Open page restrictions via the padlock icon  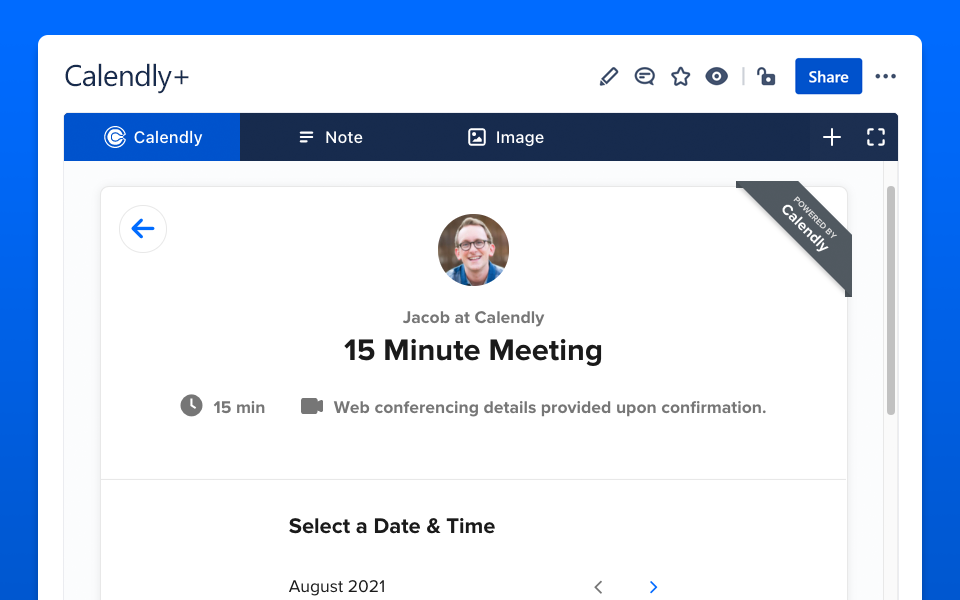pos(766,77)
